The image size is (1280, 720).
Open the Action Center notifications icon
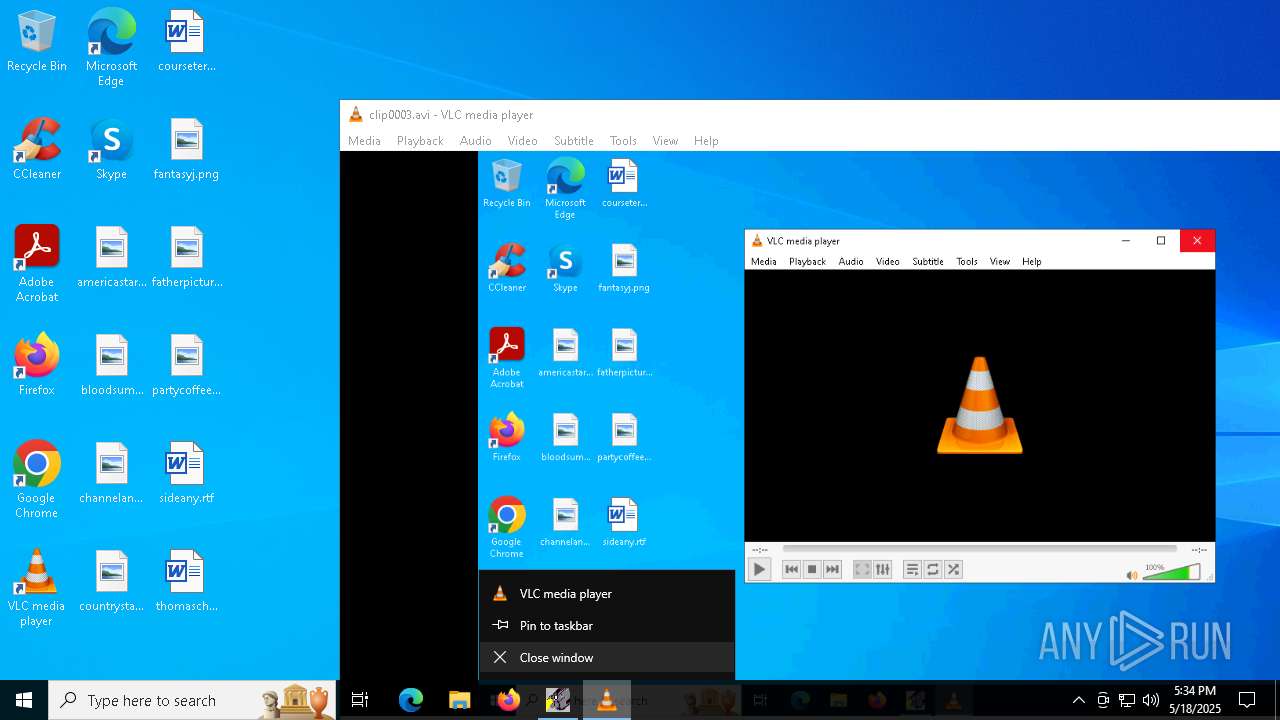1247,700
